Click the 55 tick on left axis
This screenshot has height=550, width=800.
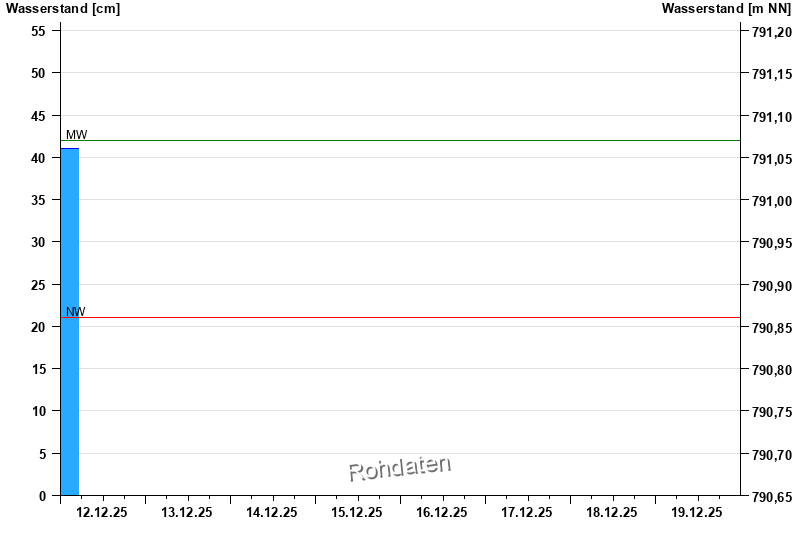tap(38, 31)
